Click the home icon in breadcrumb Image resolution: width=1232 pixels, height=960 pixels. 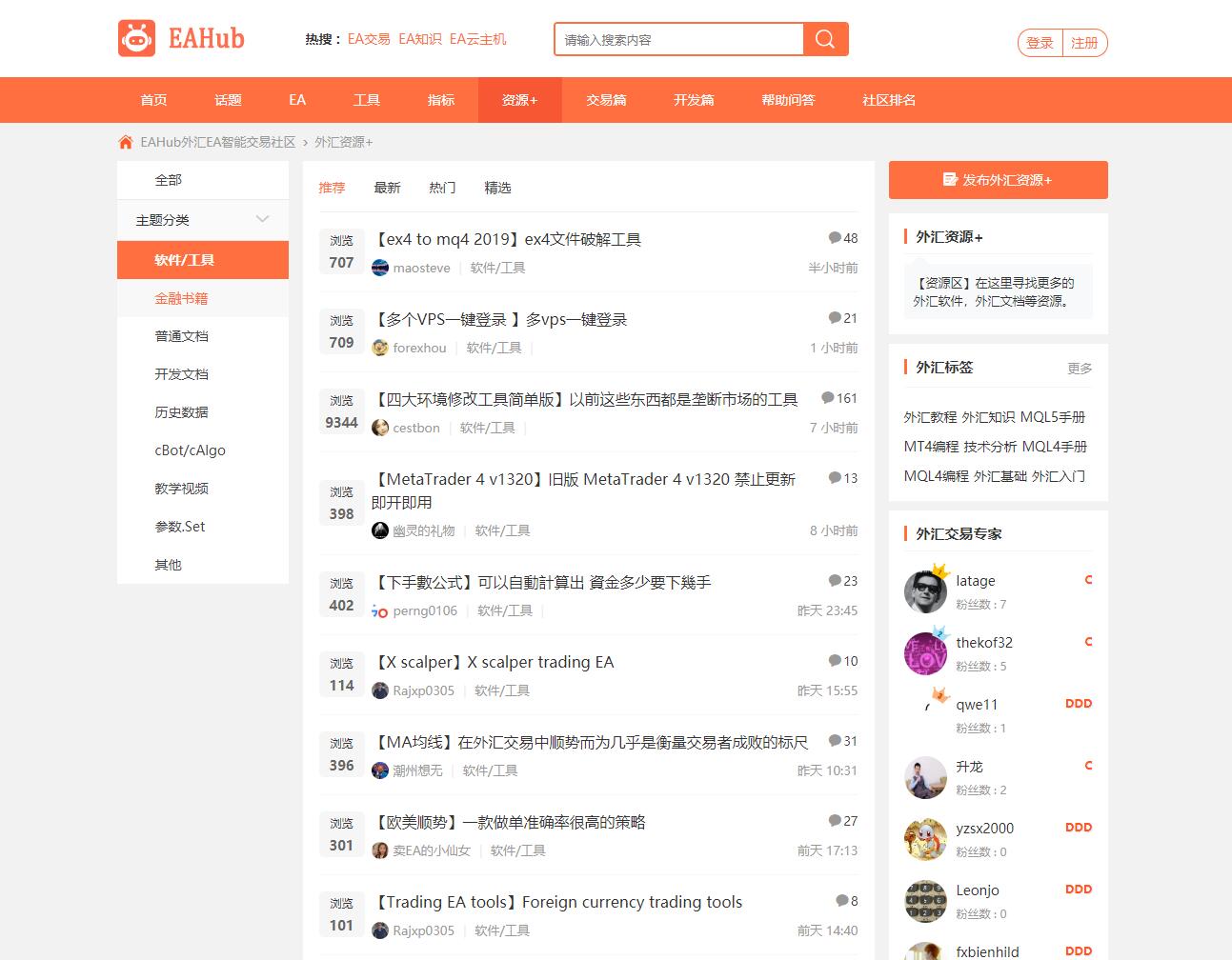[x=126, y=142]
